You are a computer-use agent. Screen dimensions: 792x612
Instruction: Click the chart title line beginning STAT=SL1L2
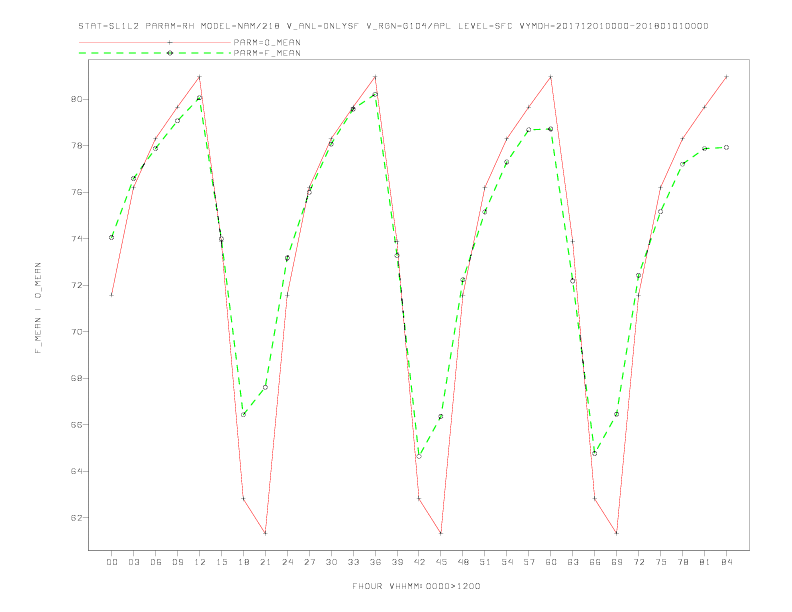393,26
